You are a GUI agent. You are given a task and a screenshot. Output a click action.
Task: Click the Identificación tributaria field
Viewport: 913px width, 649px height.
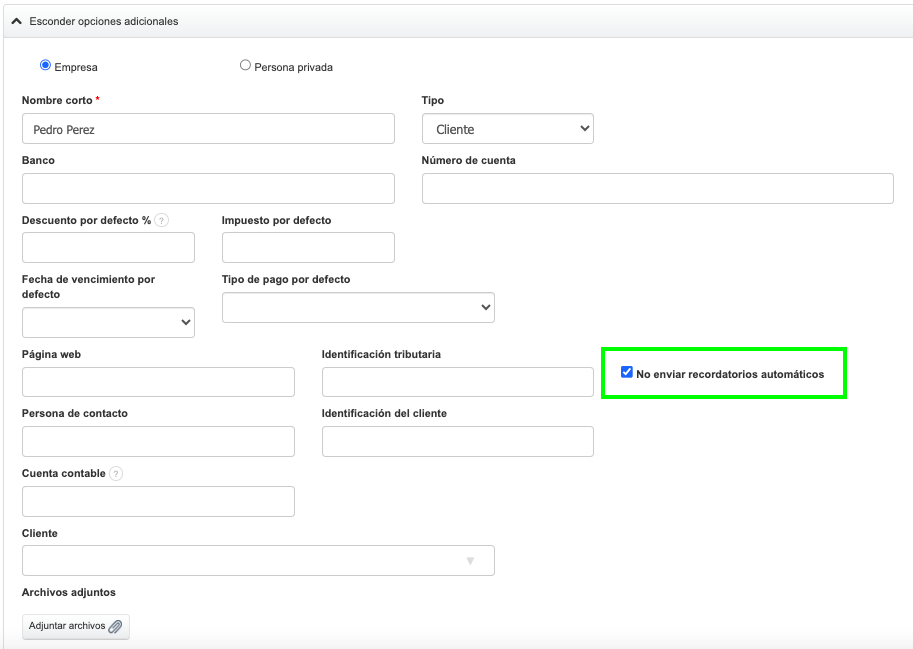point(457,382)
